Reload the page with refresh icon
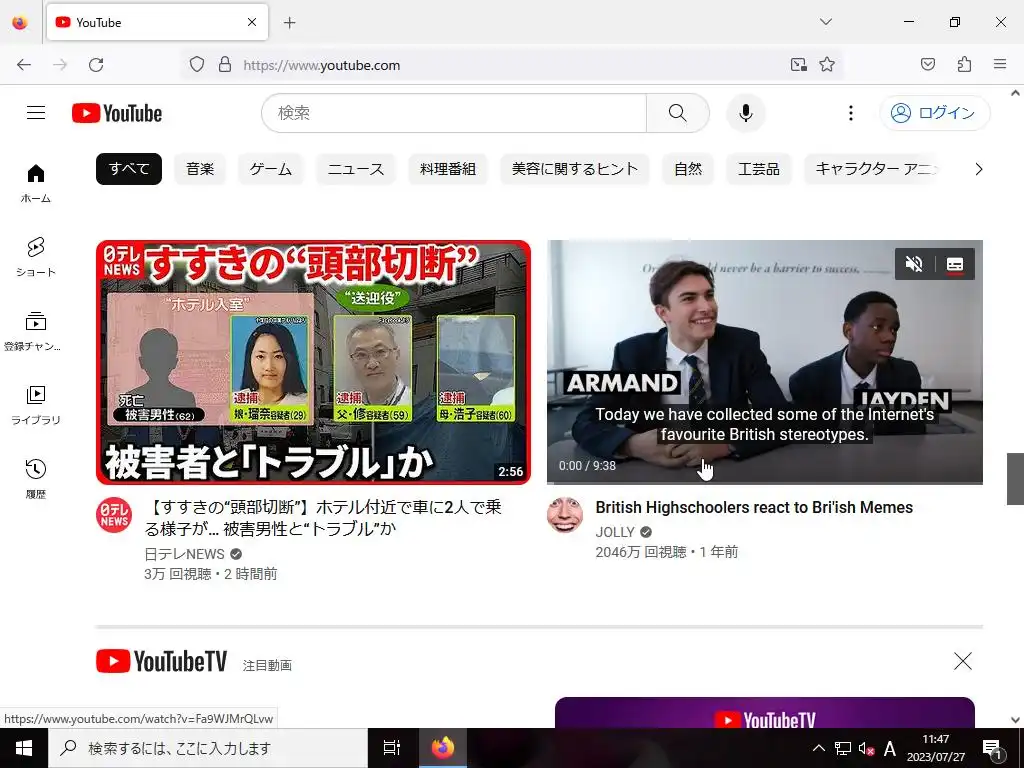 [x=96, y=65]
